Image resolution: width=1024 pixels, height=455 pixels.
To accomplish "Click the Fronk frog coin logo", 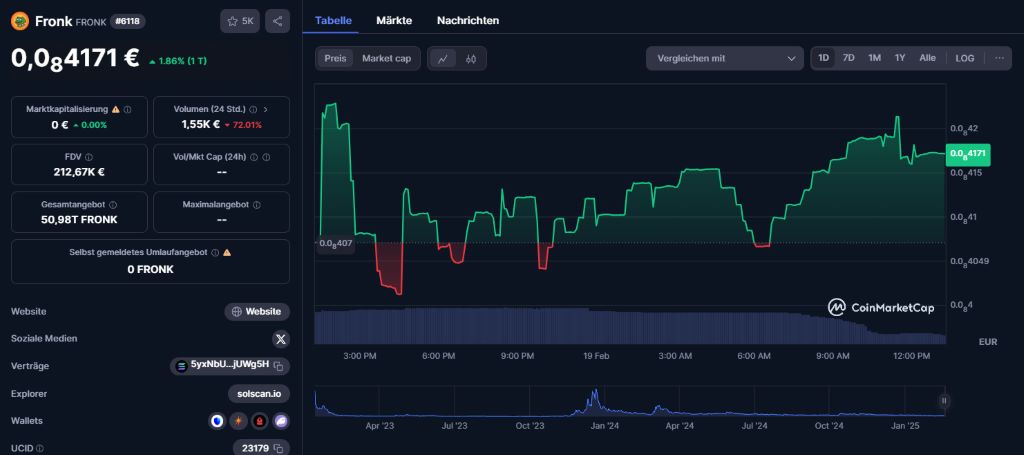I will coord(20,21).
